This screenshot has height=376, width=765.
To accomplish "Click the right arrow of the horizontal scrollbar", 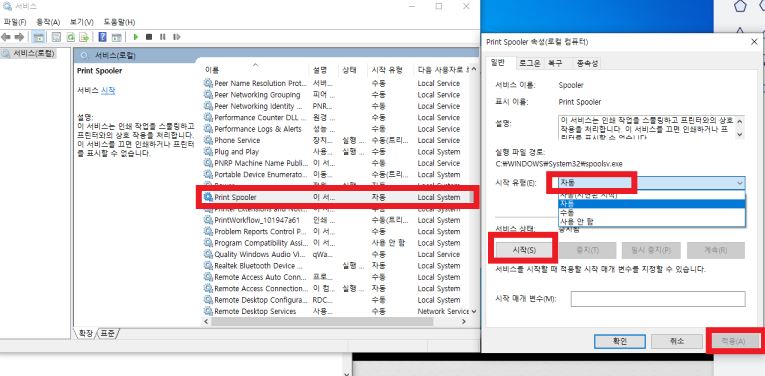I will coord(463,322).
